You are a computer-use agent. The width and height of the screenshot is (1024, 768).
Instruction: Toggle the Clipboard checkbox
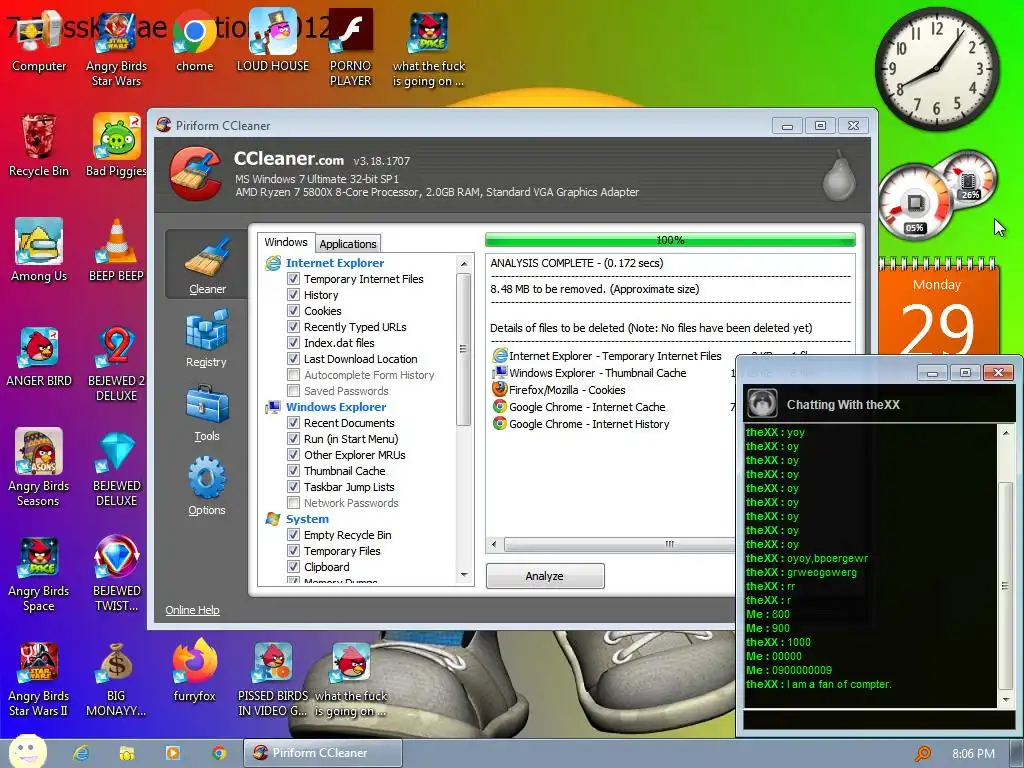[x=293, y=567]
